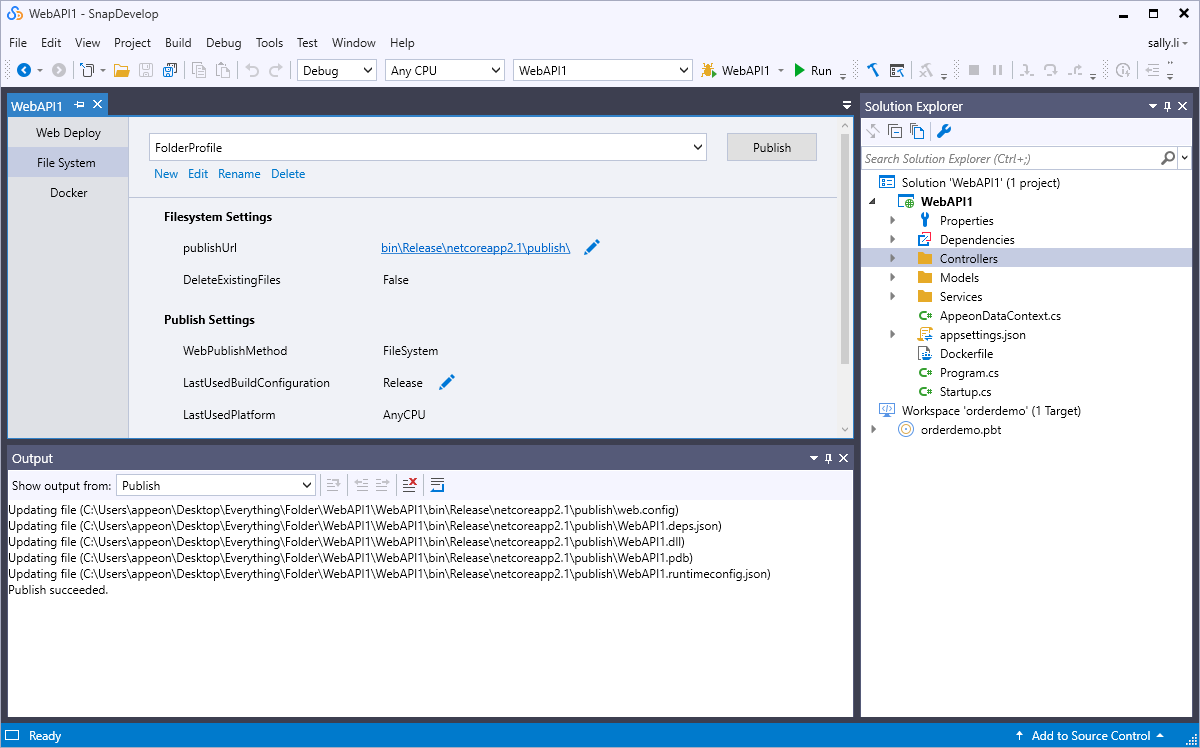Edit LastUsedBuildConfiguration with its pencil icon
1200x748 pixels.
point(447,382)
